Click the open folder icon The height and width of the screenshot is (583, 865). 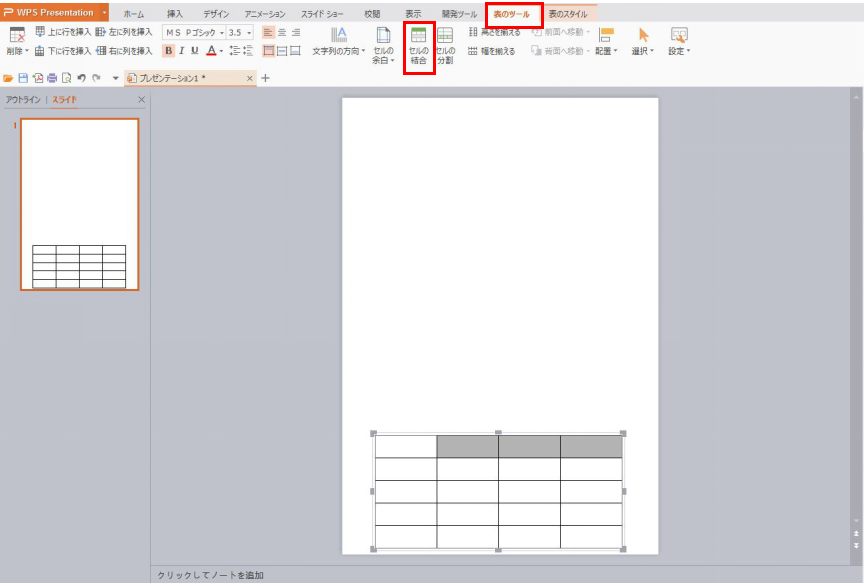pyautogui.click(x=9, y=78)
